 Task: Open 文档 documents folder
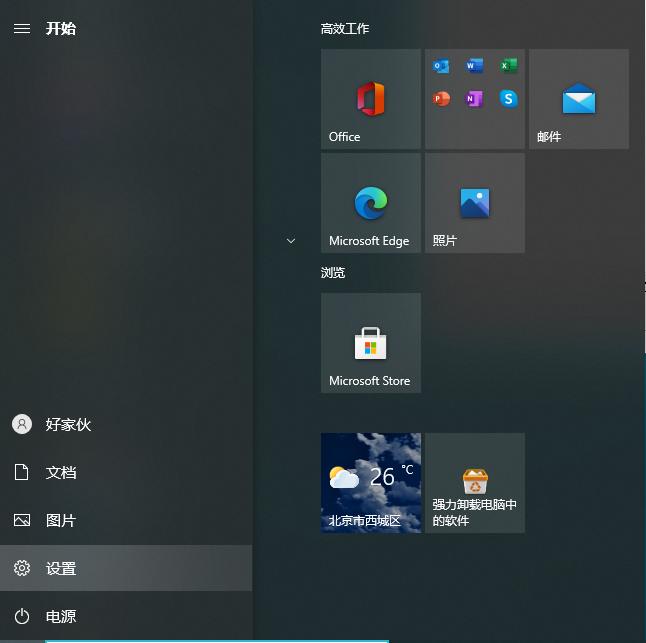[126, 472]
